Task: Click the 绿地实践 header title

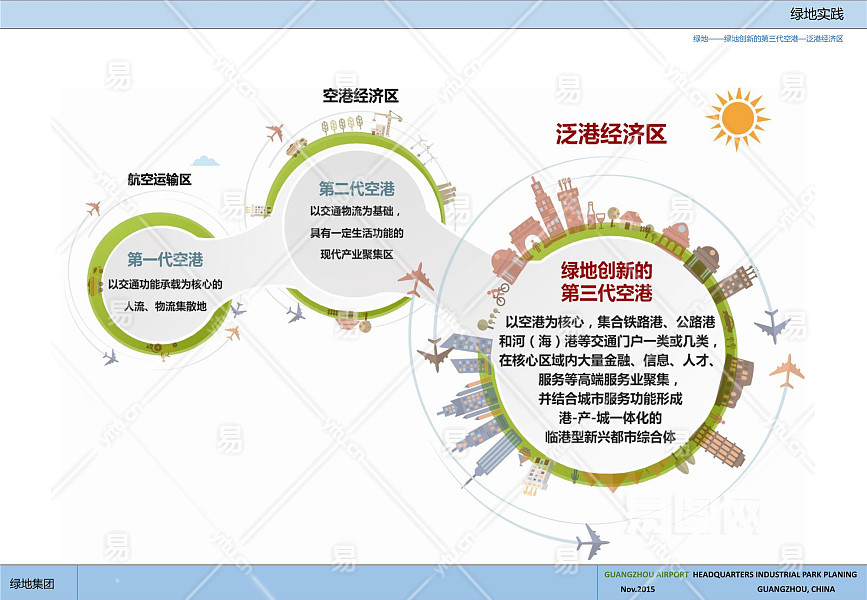Action: tap(817, 14)
